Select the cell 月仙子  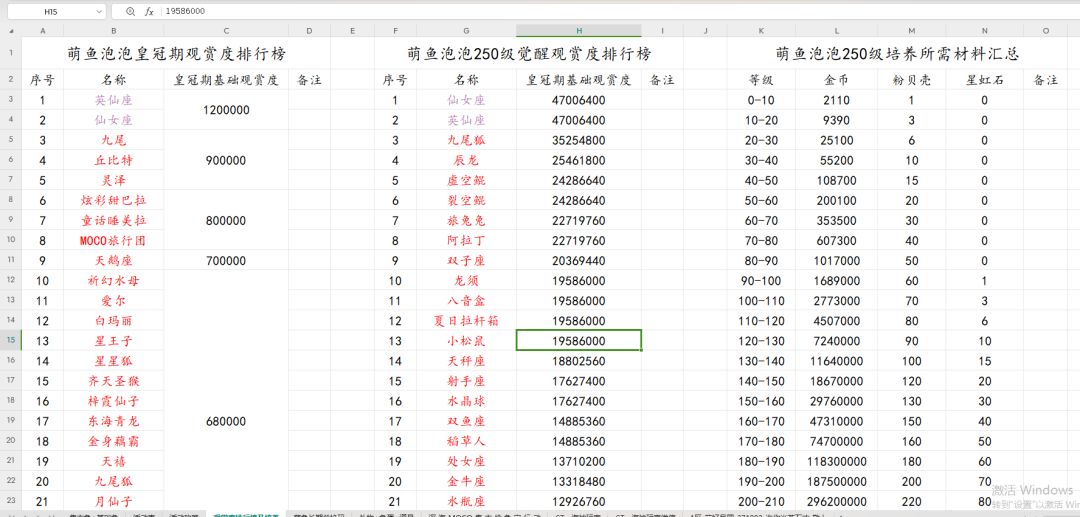(114, 501)
